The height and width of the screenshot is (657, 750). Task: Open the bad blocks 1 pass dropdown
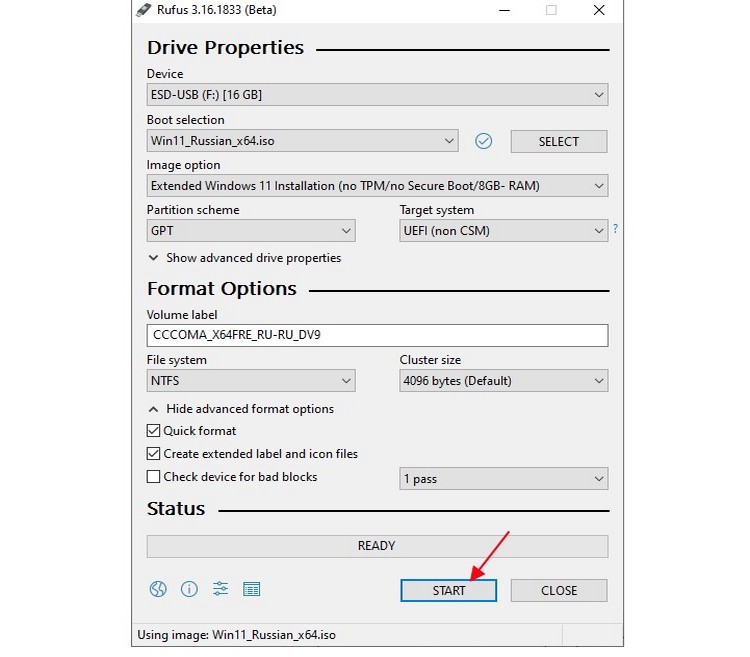pos(504,479)
